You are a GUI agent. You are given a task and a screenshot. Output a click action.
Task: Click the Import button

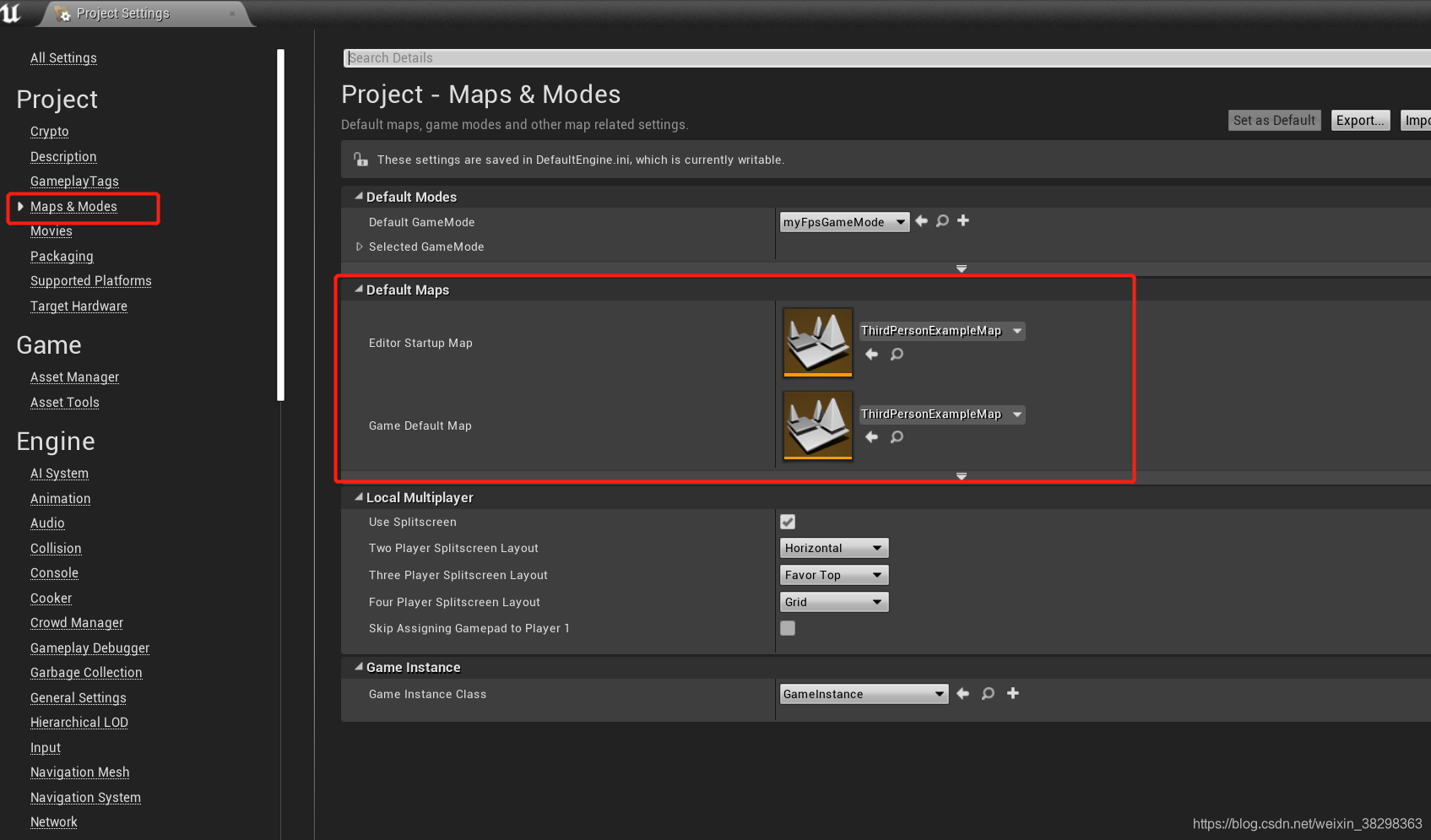[x=1417, y=120]
